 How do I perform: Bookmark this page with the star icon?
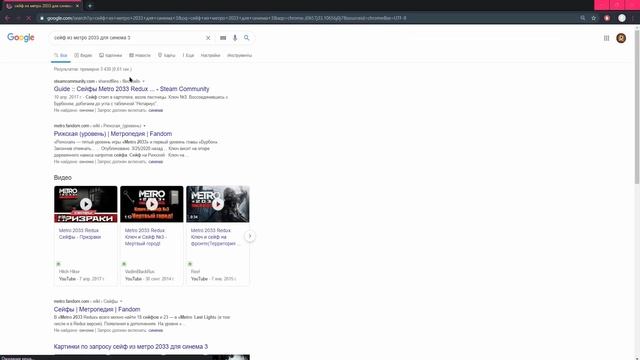594,18
